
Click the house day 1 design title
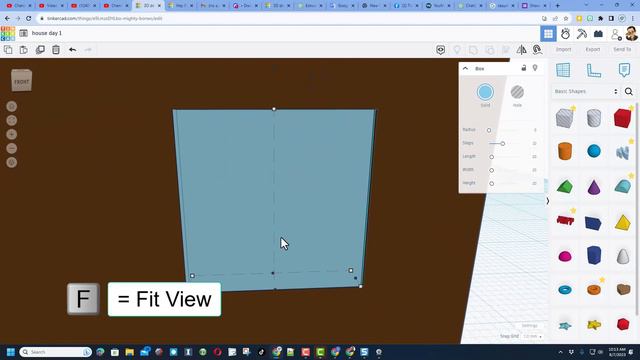coord(47,33)
